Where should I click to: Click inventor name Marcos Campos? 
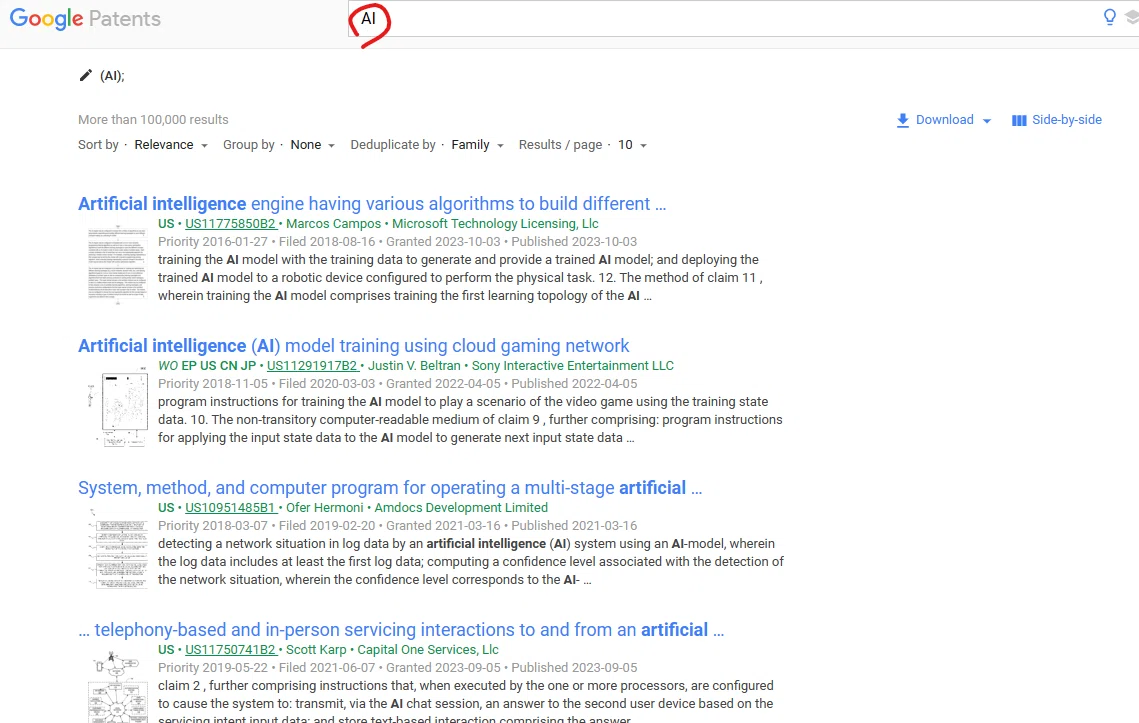pyautogui.click(x=333, y=224)
